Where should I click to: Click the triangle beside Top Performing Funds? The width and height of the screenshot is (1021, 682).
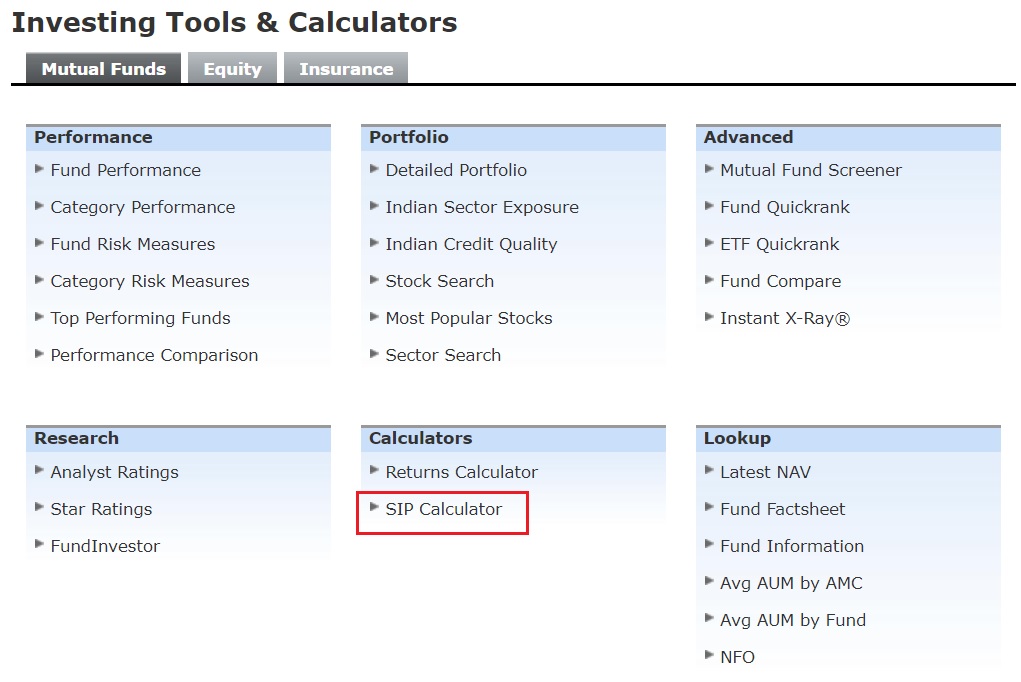40,317
